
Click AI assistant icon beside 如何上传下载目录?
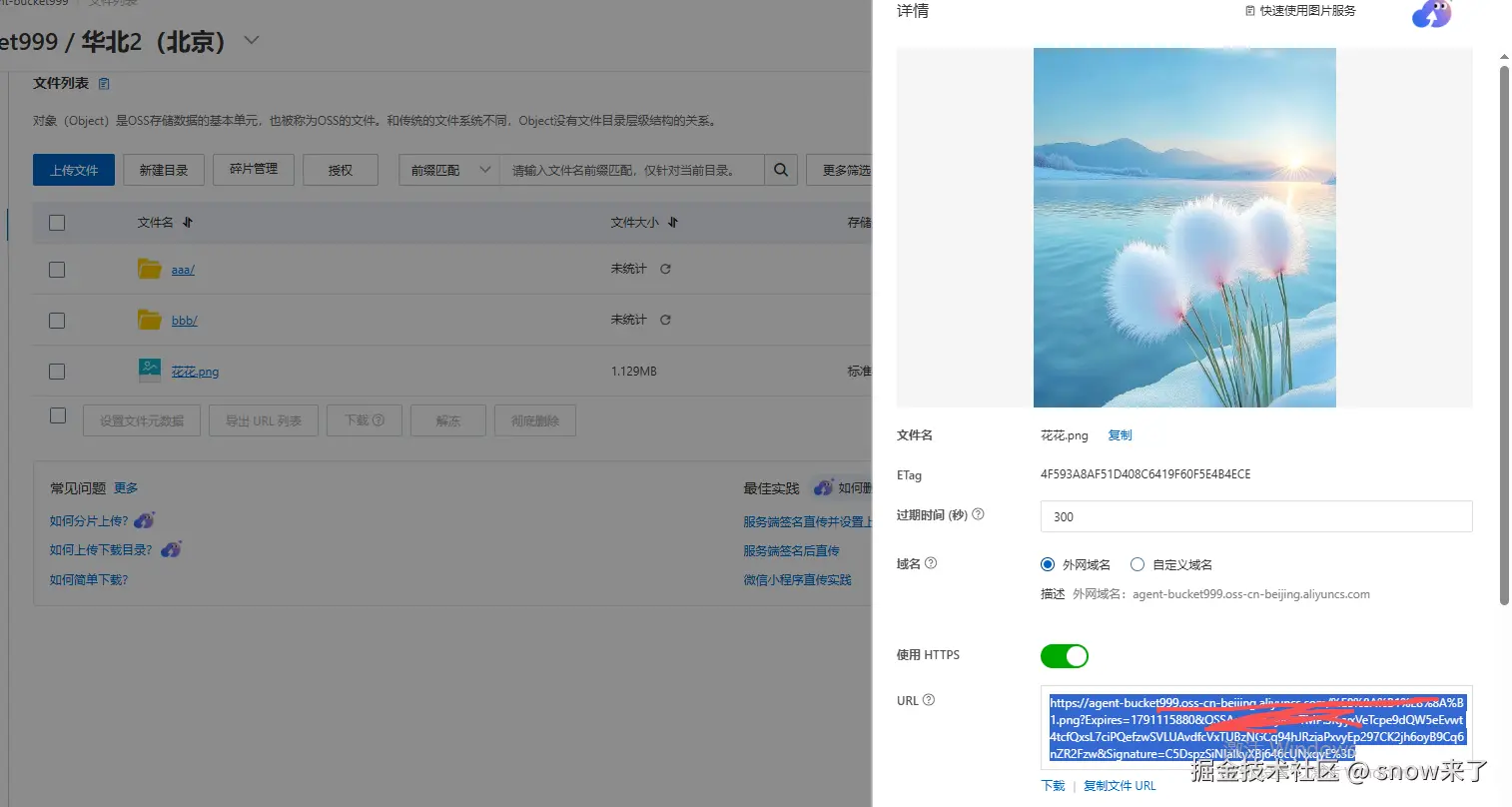pos(172,549)
